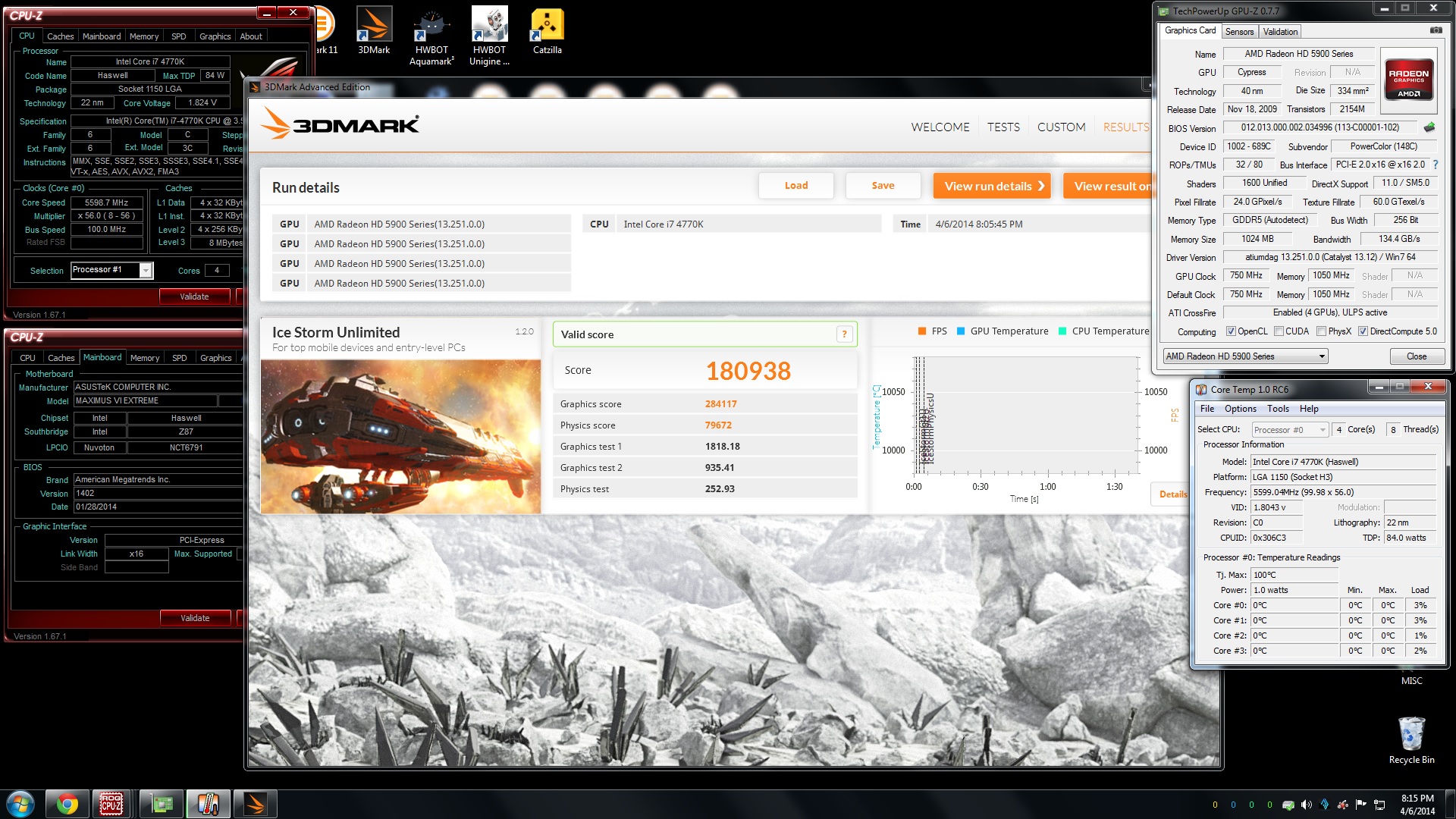1456x819 pixels.
Task: Go to WELCOME section in 3DMark
Action: (940, 127)
